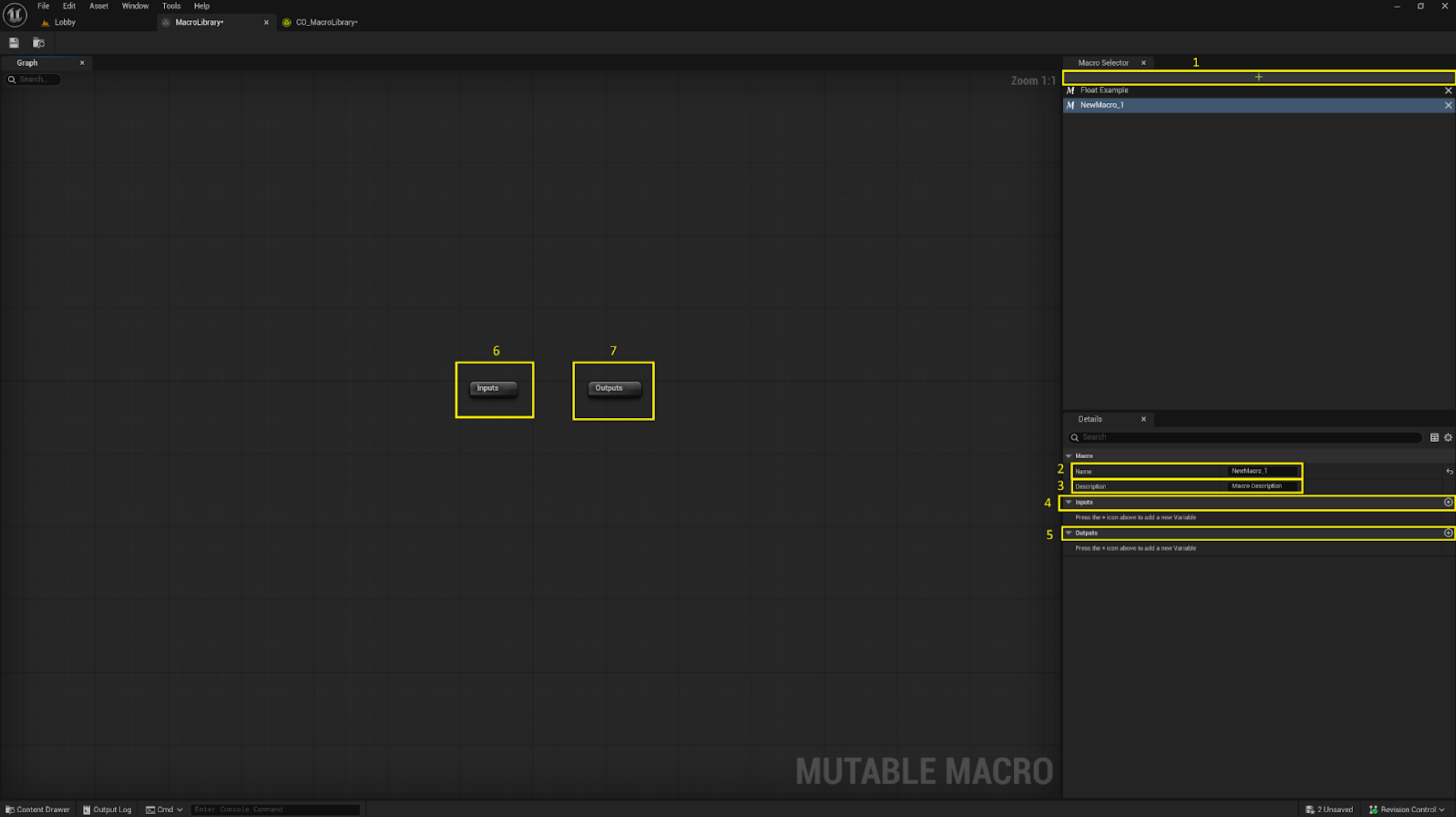The height and width of the screenshot is (817, 1456).
Task: Add a new macro with plus button
Action: (1258, 77)
